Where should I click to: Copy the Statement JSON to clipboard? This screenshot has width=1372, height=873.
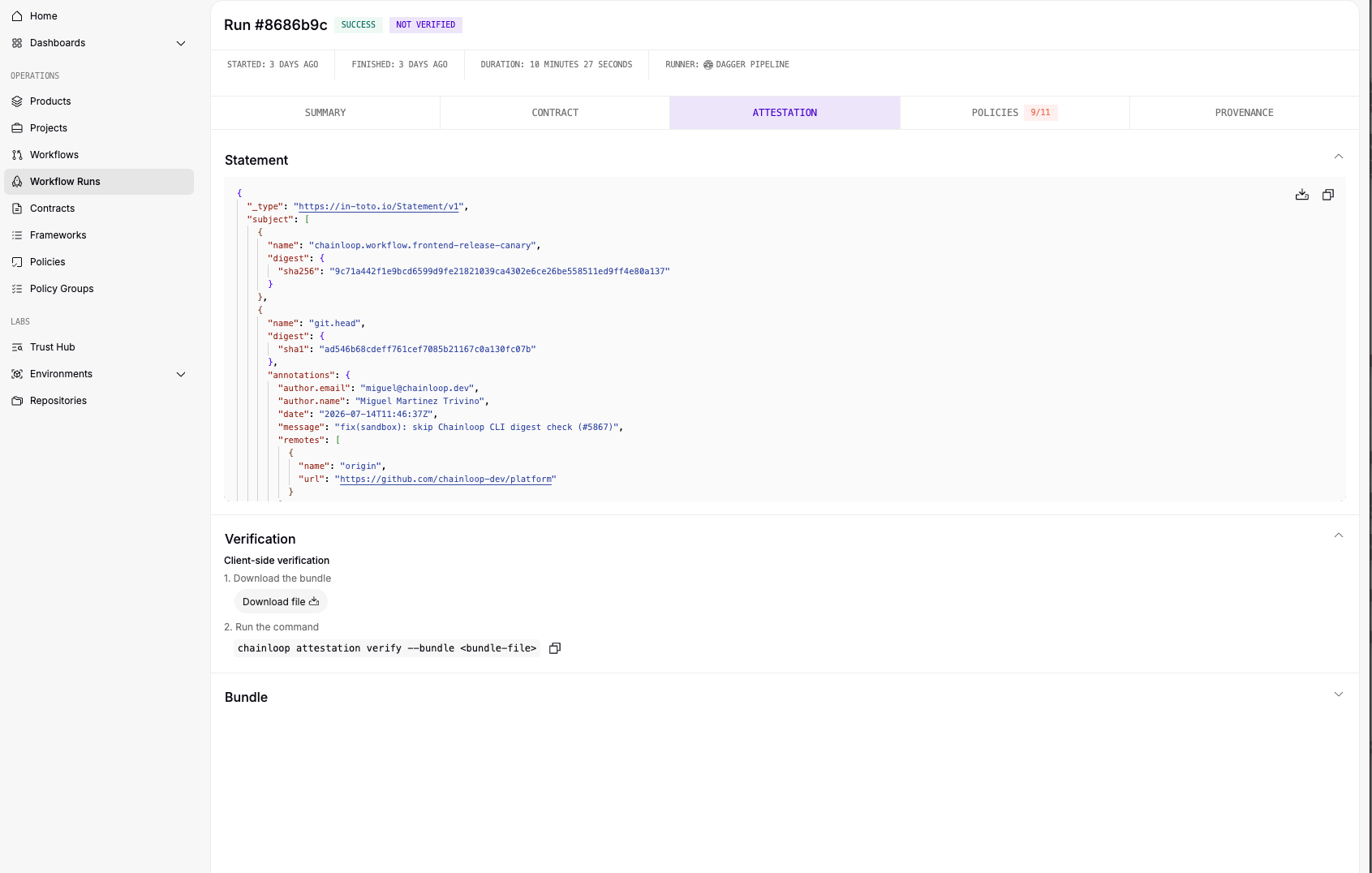coord(1328,195)
